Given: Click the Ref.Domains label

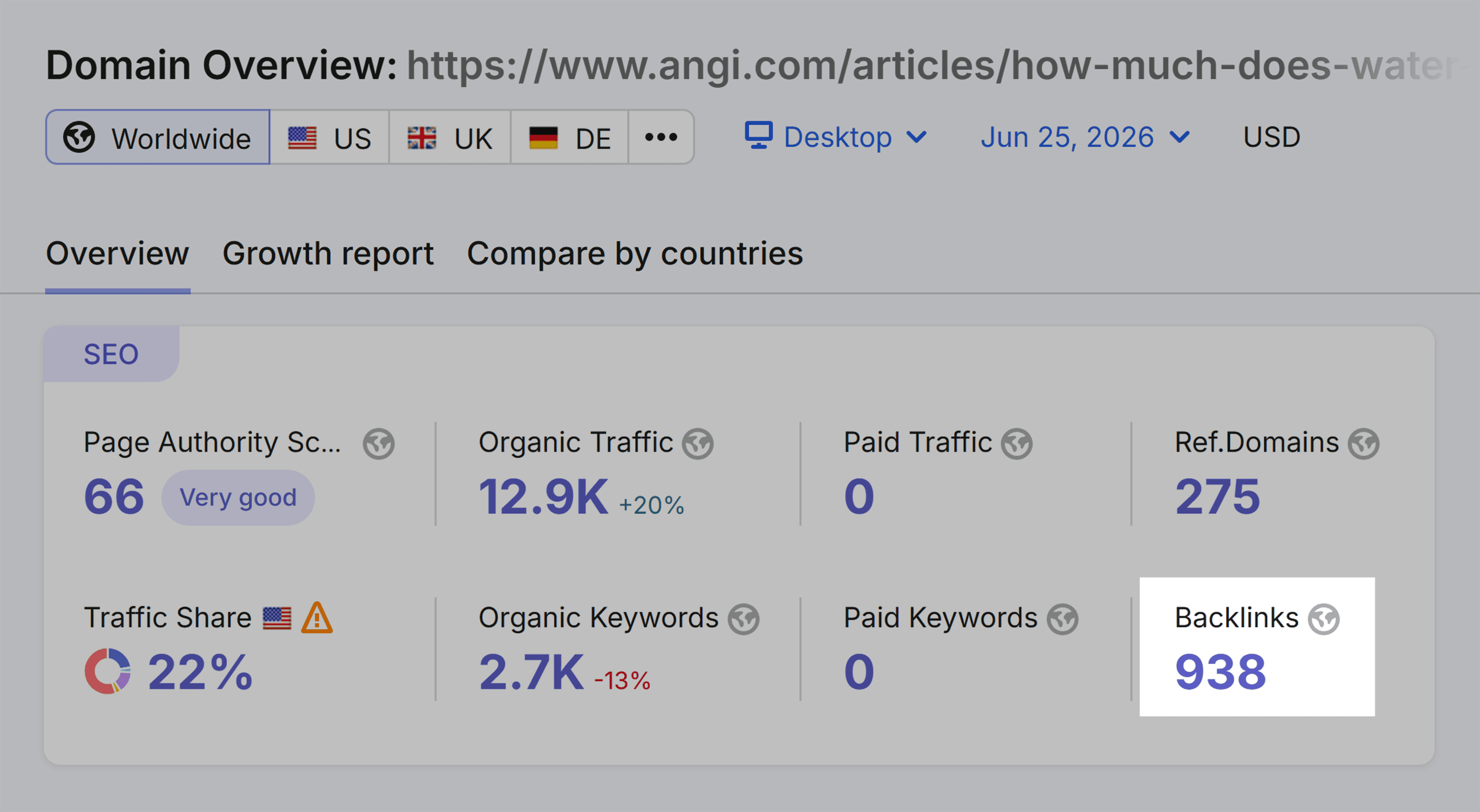Looking at the screenshot, I should tap(1256, 443).
